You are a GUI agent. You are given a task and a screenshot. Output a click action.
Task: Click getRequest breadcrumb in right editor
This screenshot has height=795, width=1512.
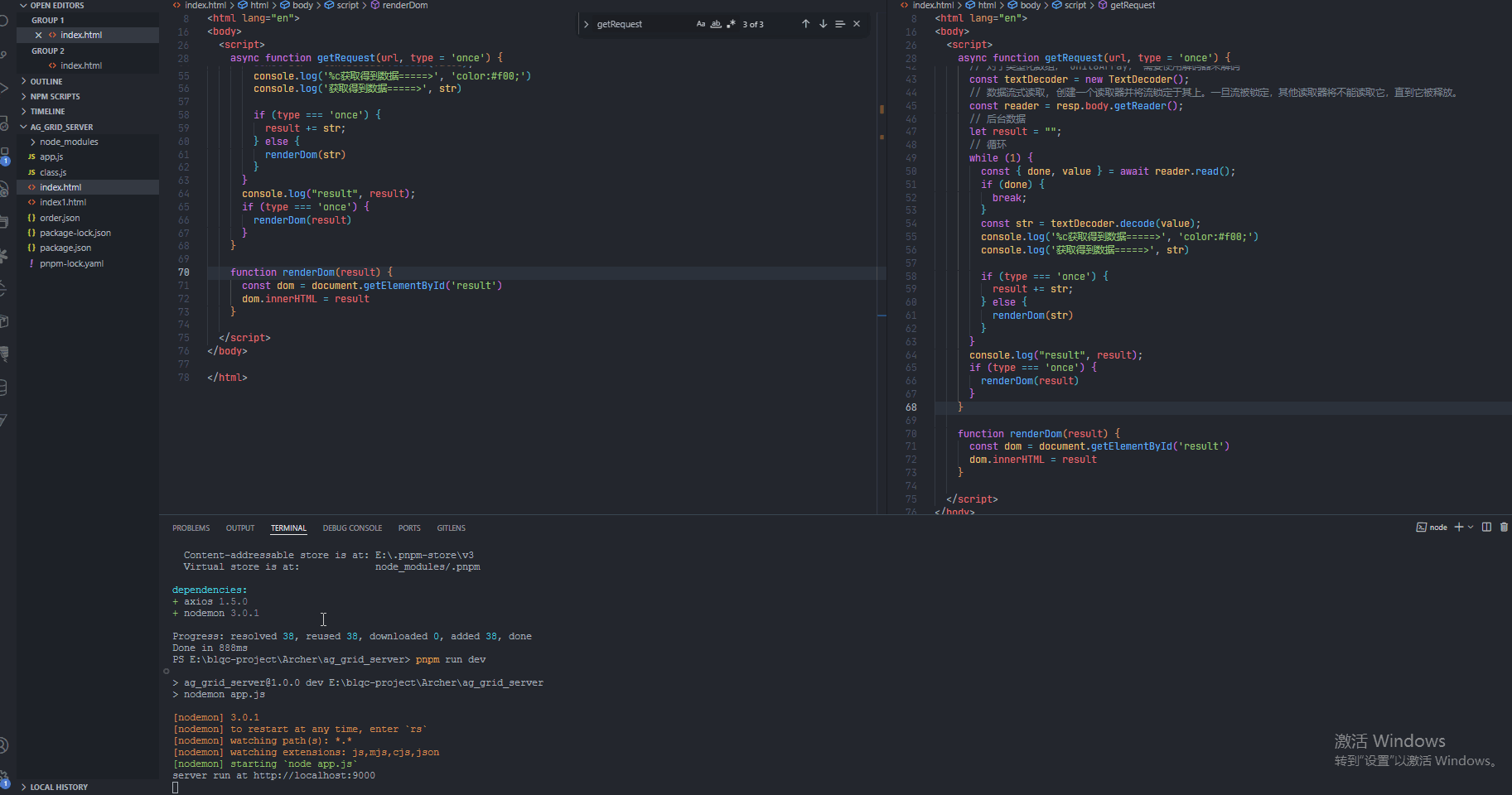point(1132,5)
